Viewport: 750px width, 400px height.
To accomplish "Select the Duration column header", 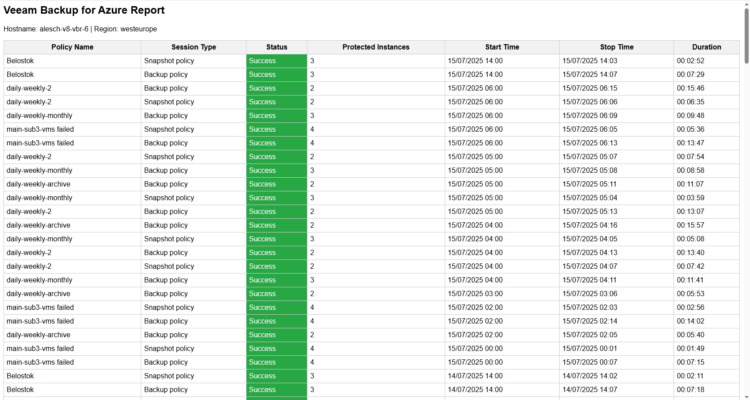I will coord(706,47).
